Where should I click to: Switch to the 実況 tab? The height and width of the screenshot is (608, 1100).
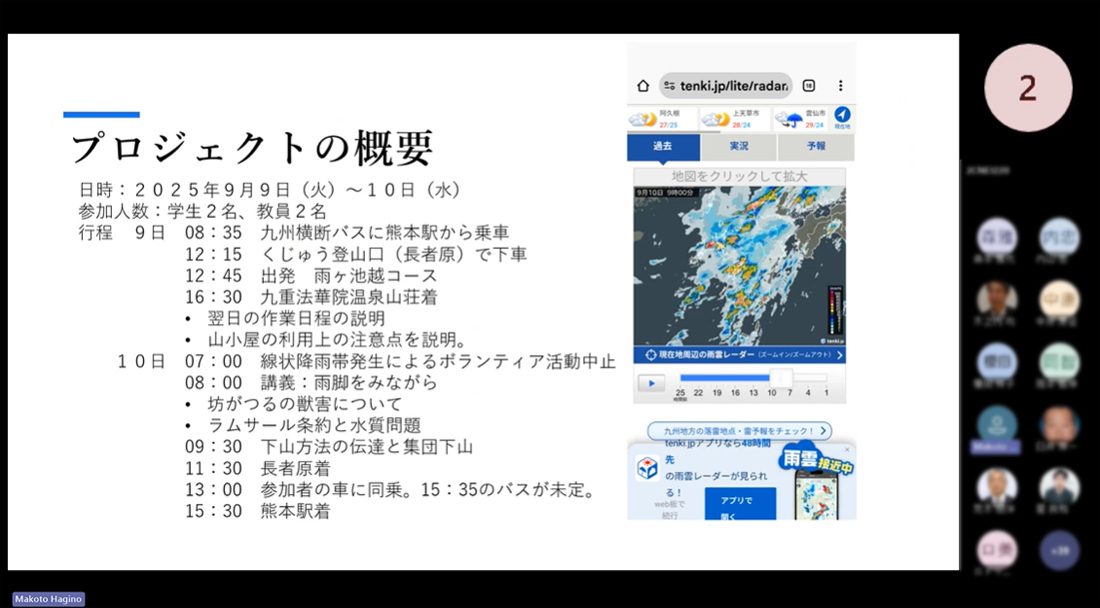739,147
